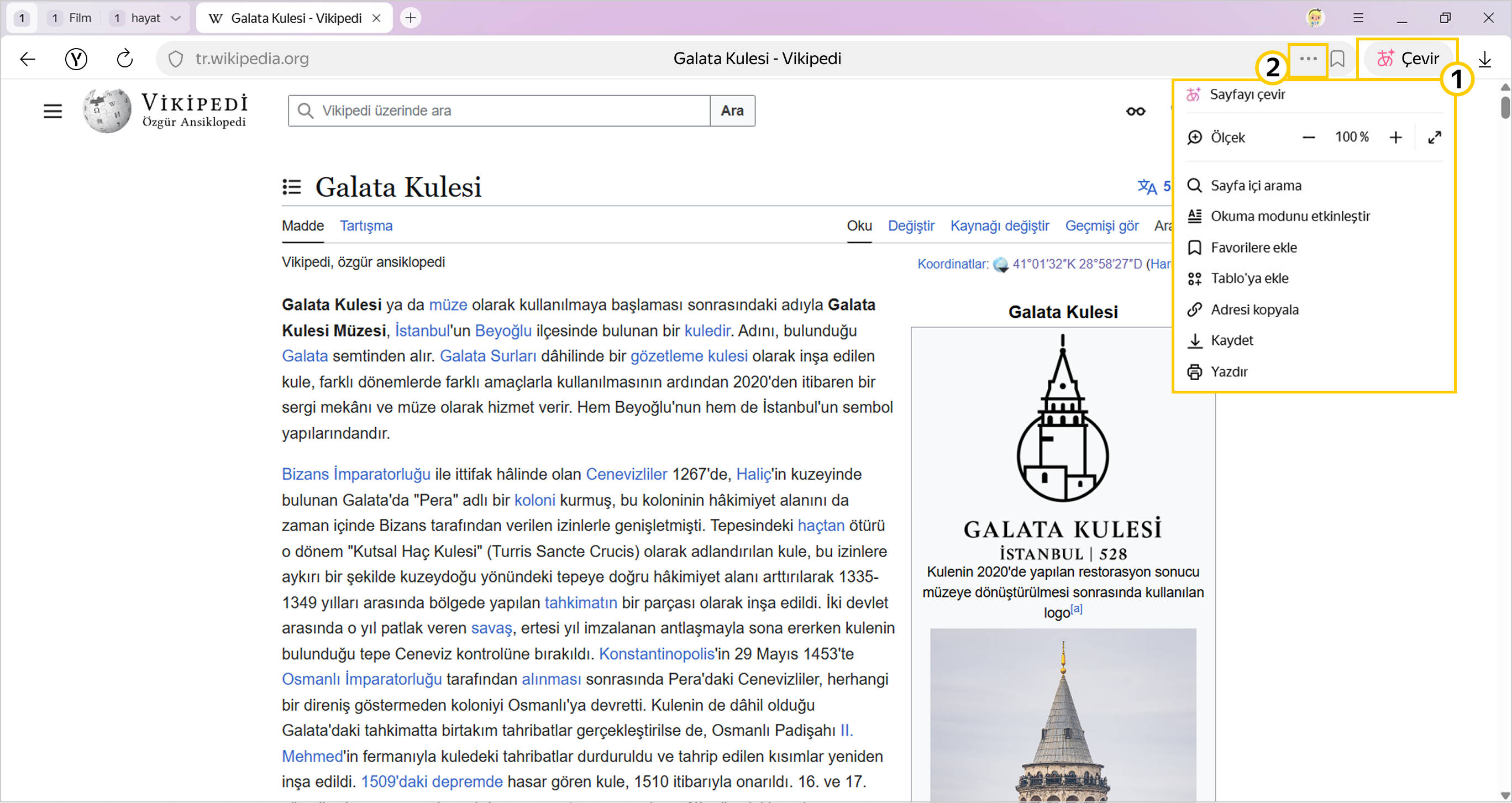The height and width of the screenshot is (803, 1512).
Task: Open the Cenevizliler link
Action: tap(626, 474)
